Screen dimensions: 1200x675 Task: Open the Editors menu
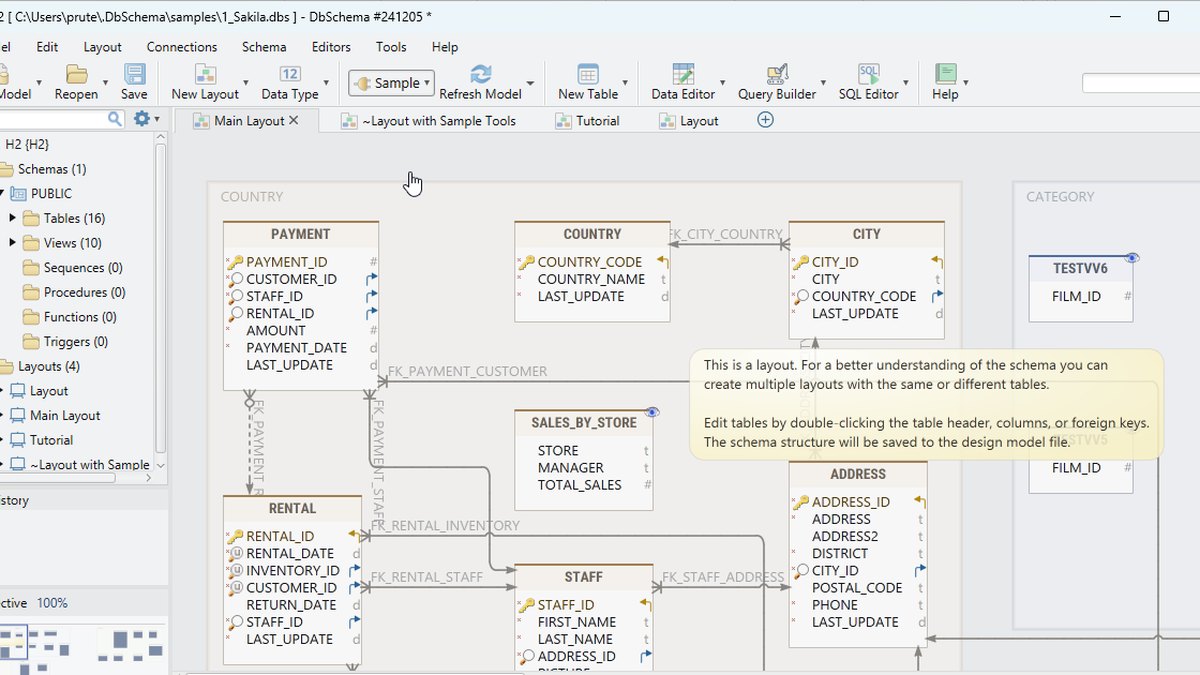coord(331,47)
